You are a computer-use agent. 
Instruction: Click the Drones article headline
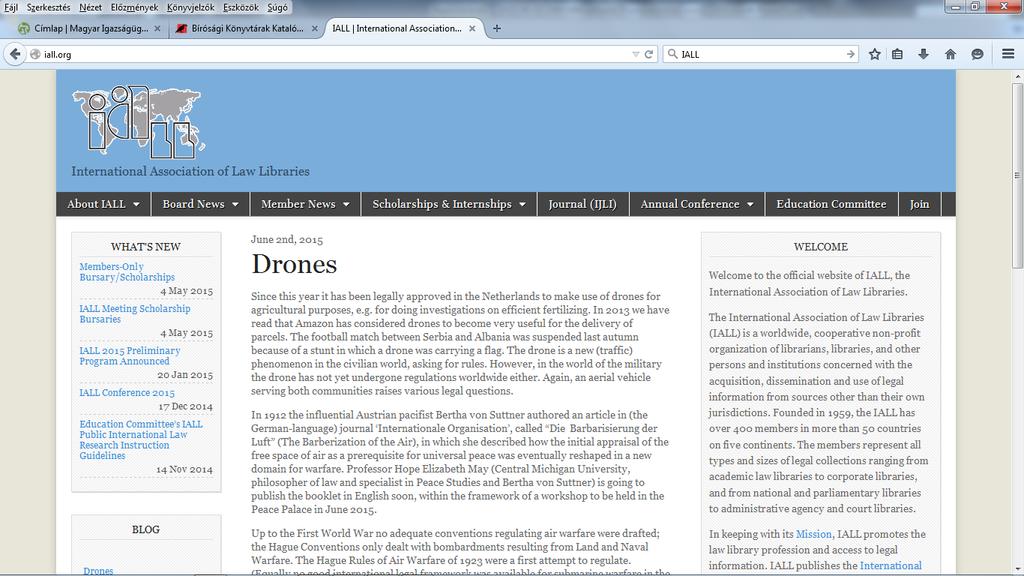click(x=294, y=264)
